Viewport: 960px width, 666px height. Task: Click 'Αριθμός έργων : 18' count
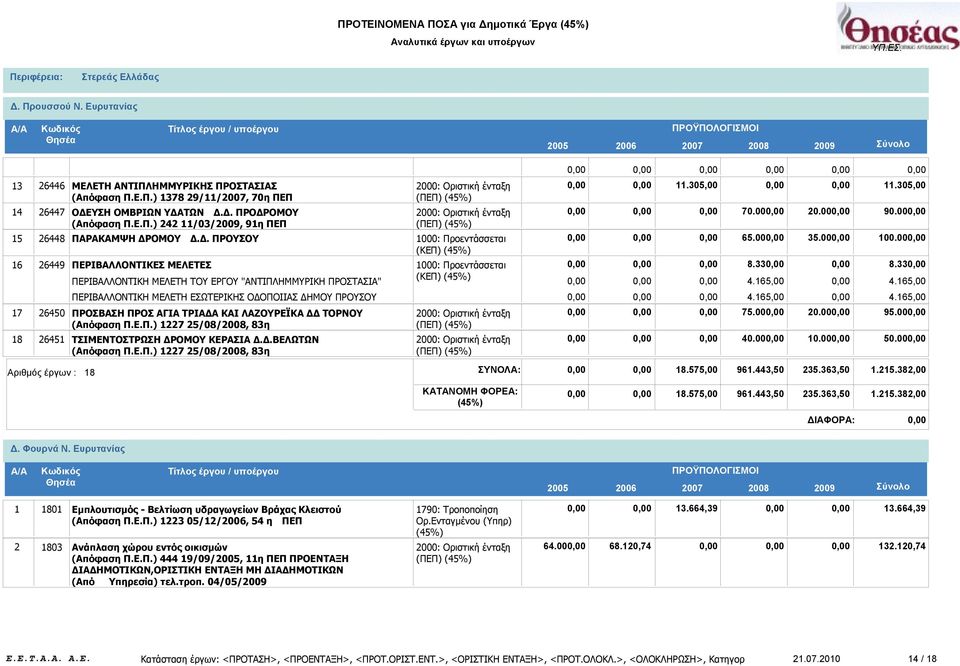[51, 372]
